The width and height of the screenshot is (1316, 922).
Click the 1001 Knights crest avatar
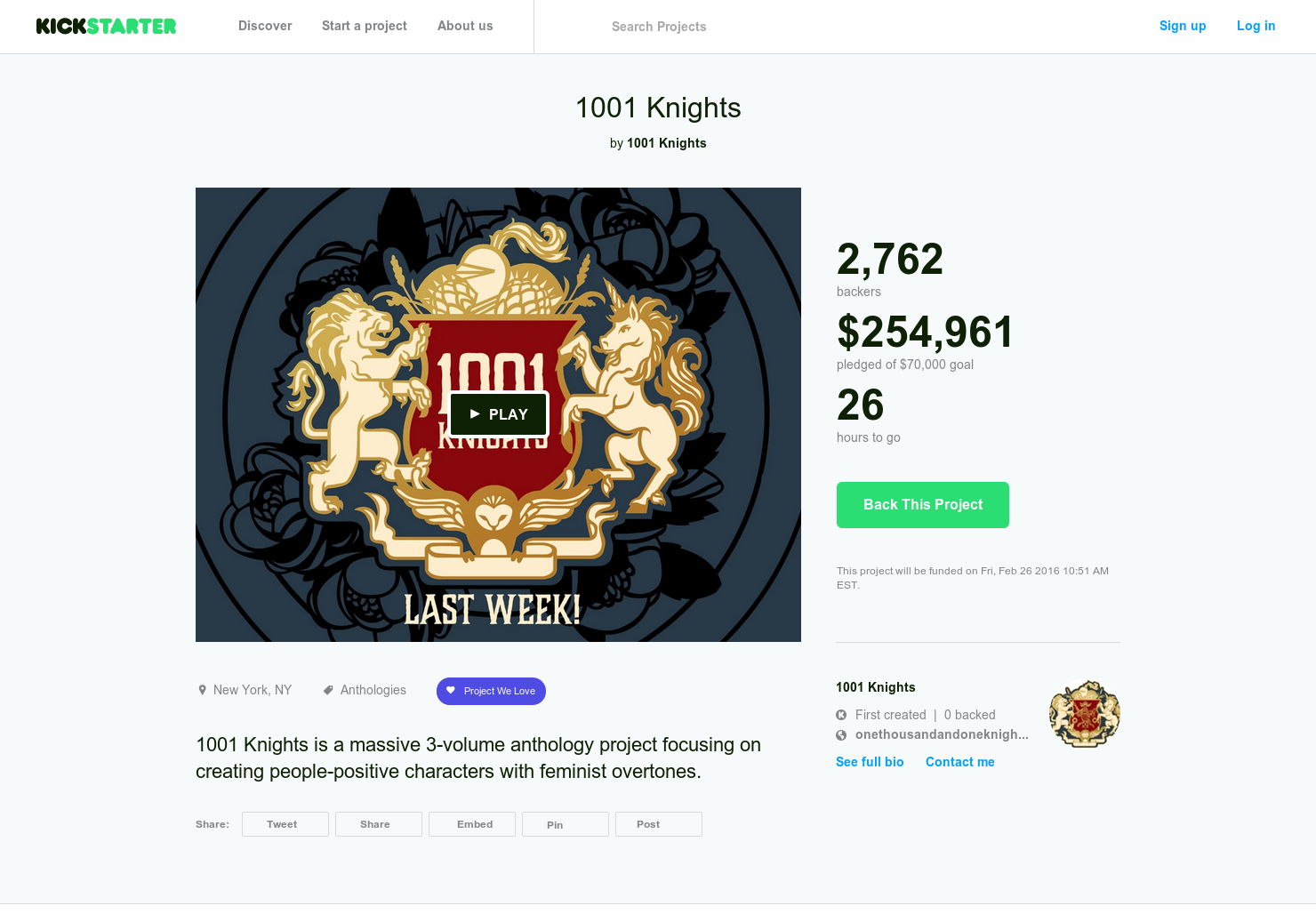pos(1084,713)
